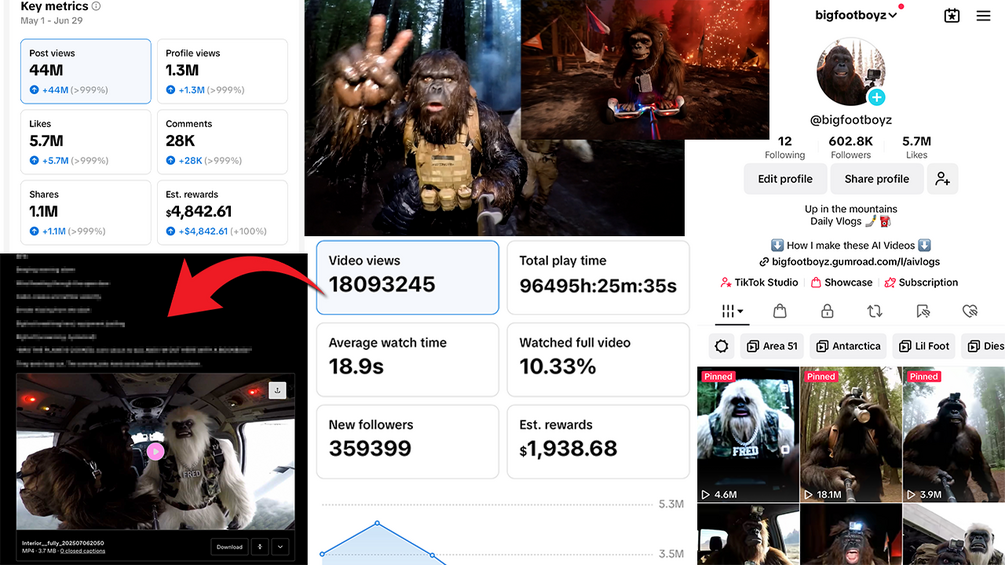Image resolution: width=1005 pixels, height=565 pixels.
Task: Show private videos via lock icon
Action: point(827,311)
